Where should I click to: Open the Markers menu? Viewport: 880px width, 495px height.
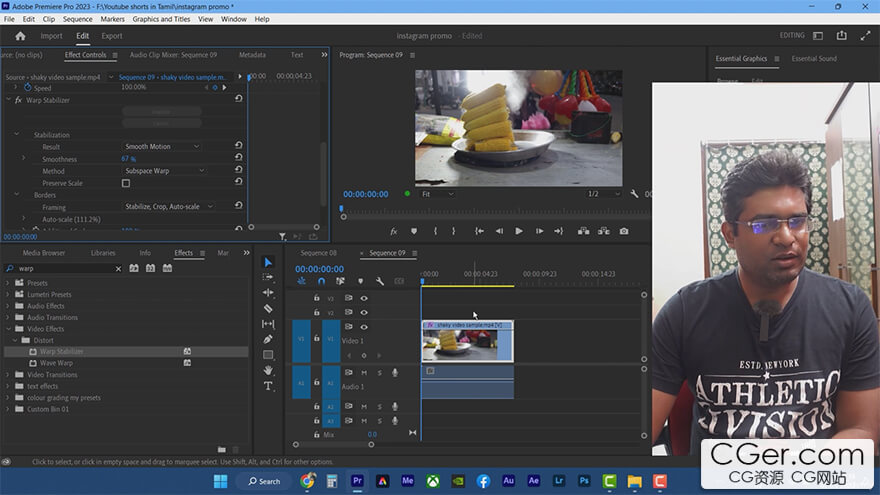pos(112,19)
